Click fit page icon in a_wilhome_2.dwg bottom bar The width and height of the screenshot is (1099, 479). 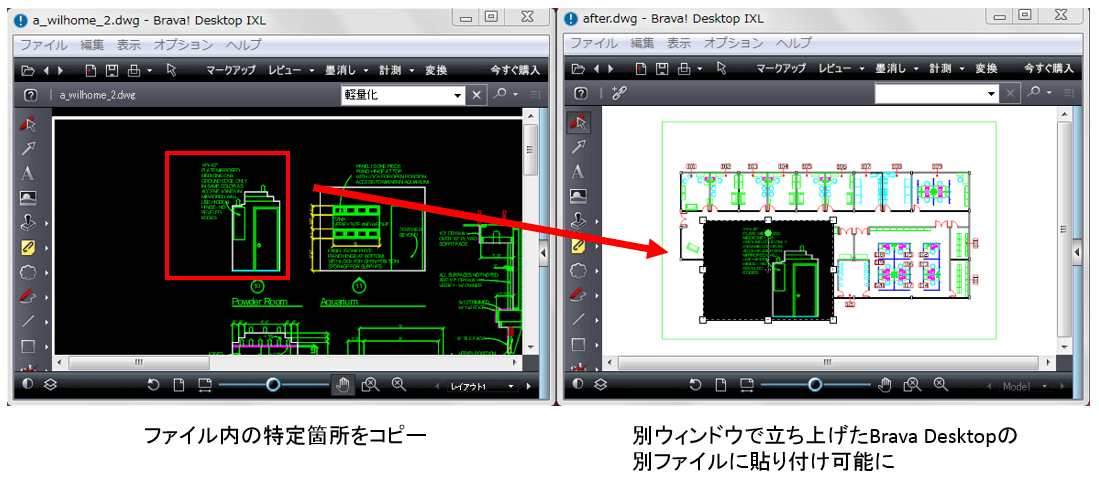tap(179, 385)
